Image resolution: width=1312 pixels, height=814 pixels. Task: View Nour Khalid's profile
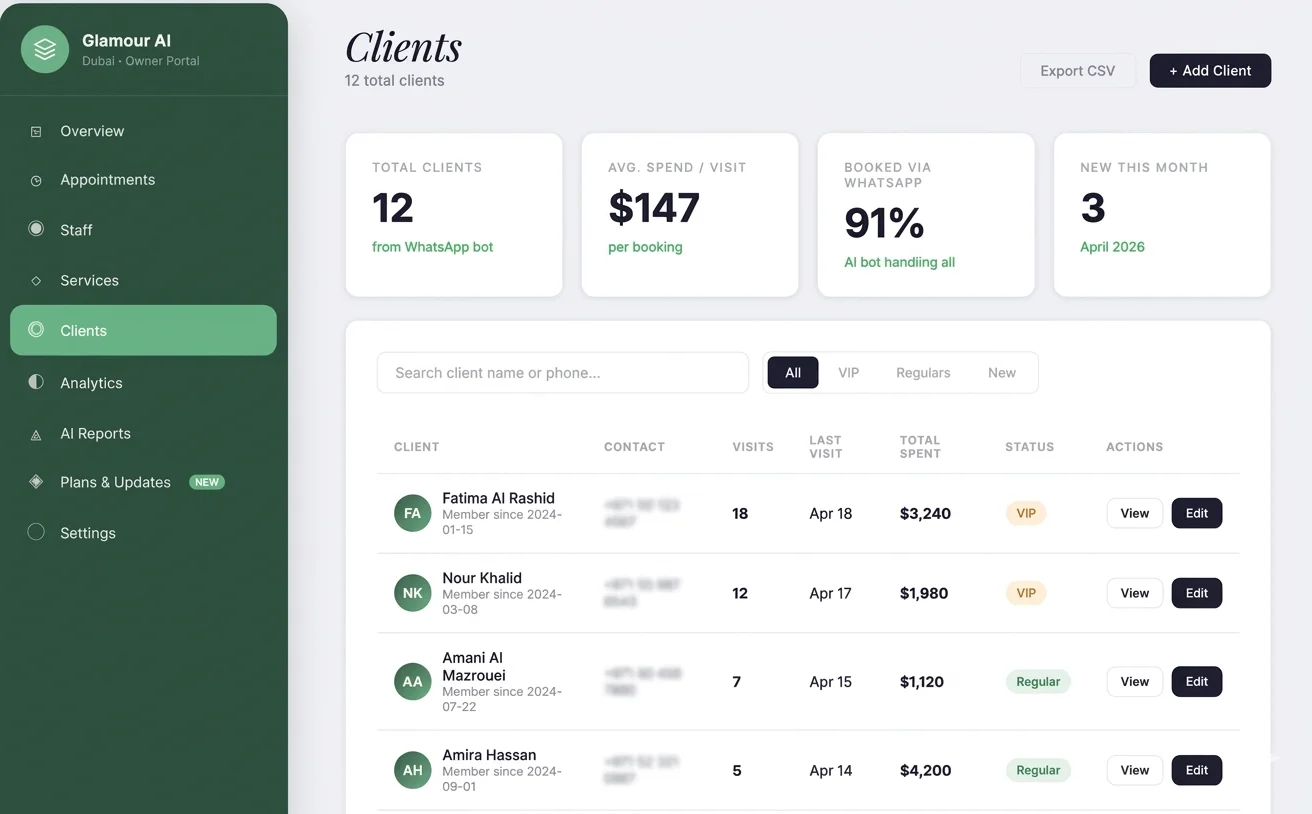pos(1135,593)
